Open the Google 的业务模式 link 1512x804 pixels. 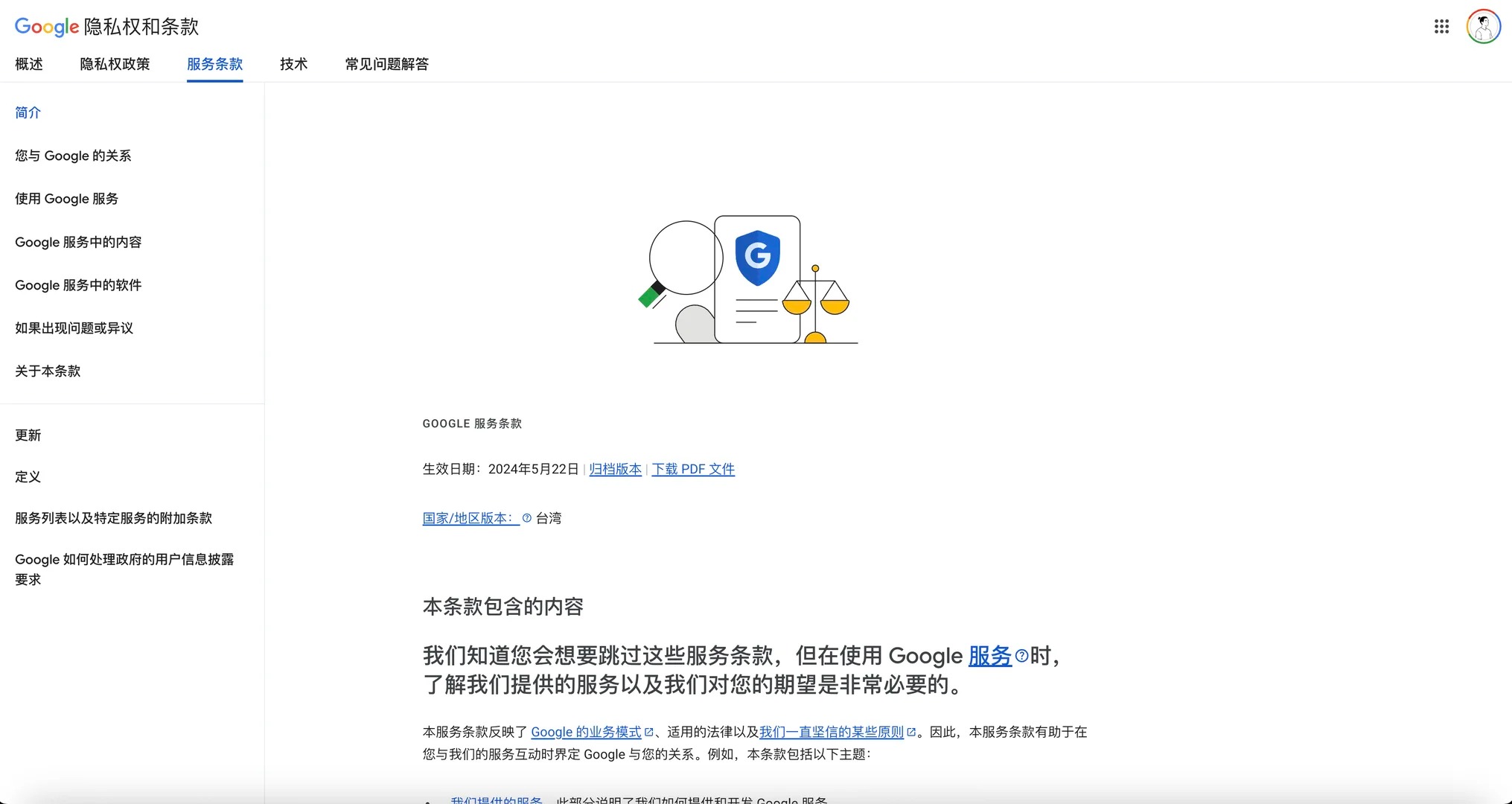pyautogui.click(x=586, y=732)
